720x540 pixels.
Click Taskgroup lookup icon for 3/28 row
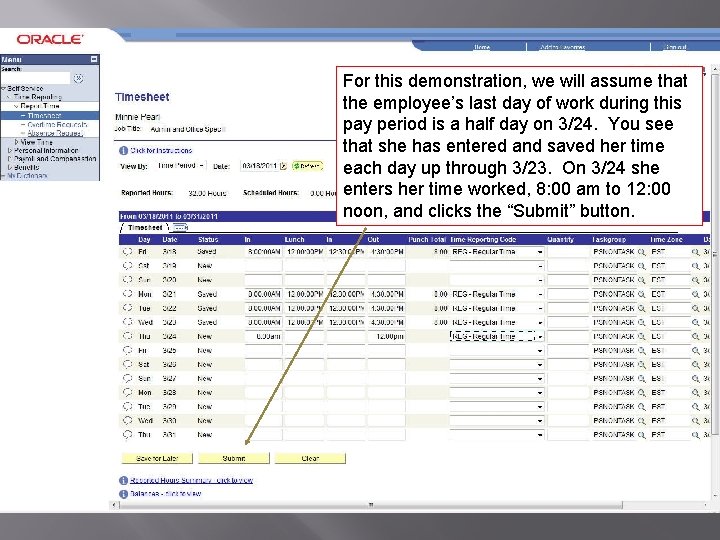click(641, 393)
